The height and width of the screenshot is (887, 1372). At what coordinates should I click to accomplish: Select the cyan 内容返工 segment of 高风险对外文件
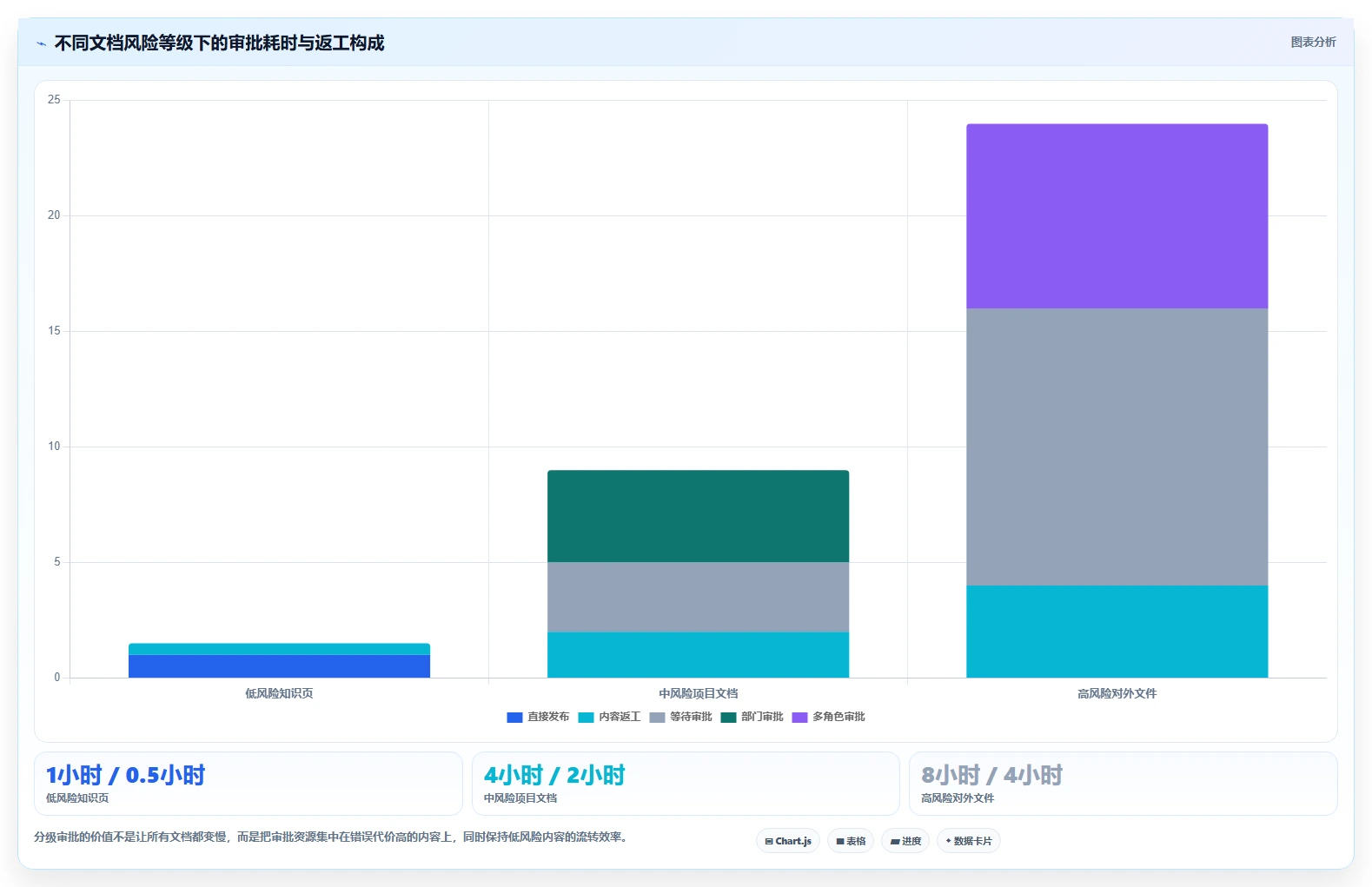tap(1117, 632)
